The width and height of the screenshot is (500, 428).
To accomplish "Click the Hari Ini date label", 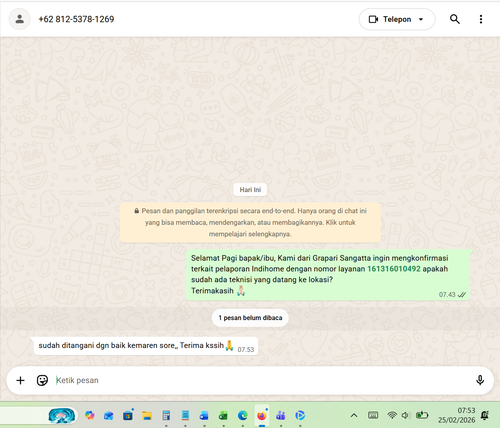I will [250, 190].
